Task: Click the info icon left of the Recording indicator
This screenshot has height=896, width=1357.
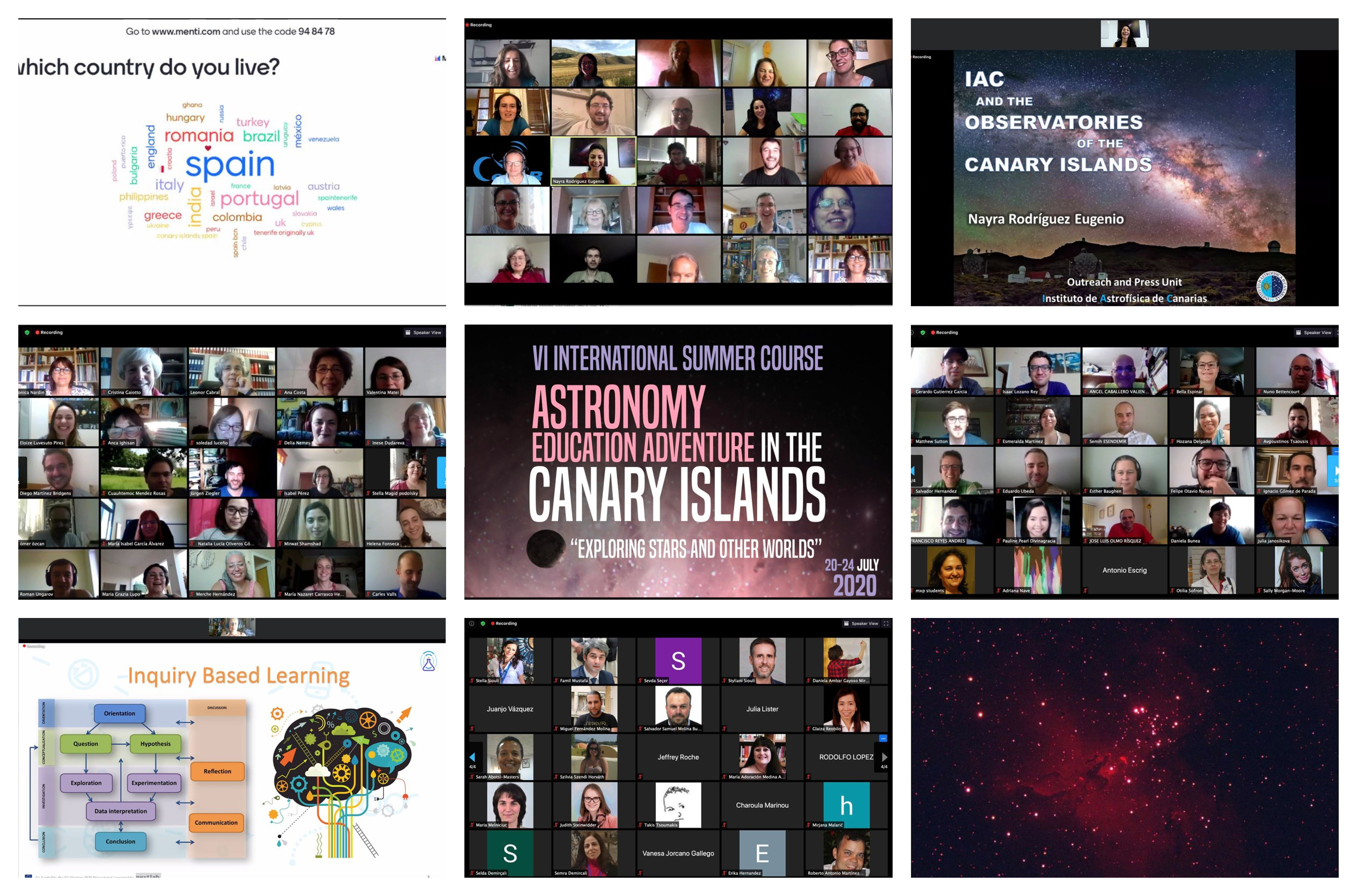Action: [471, 623]
